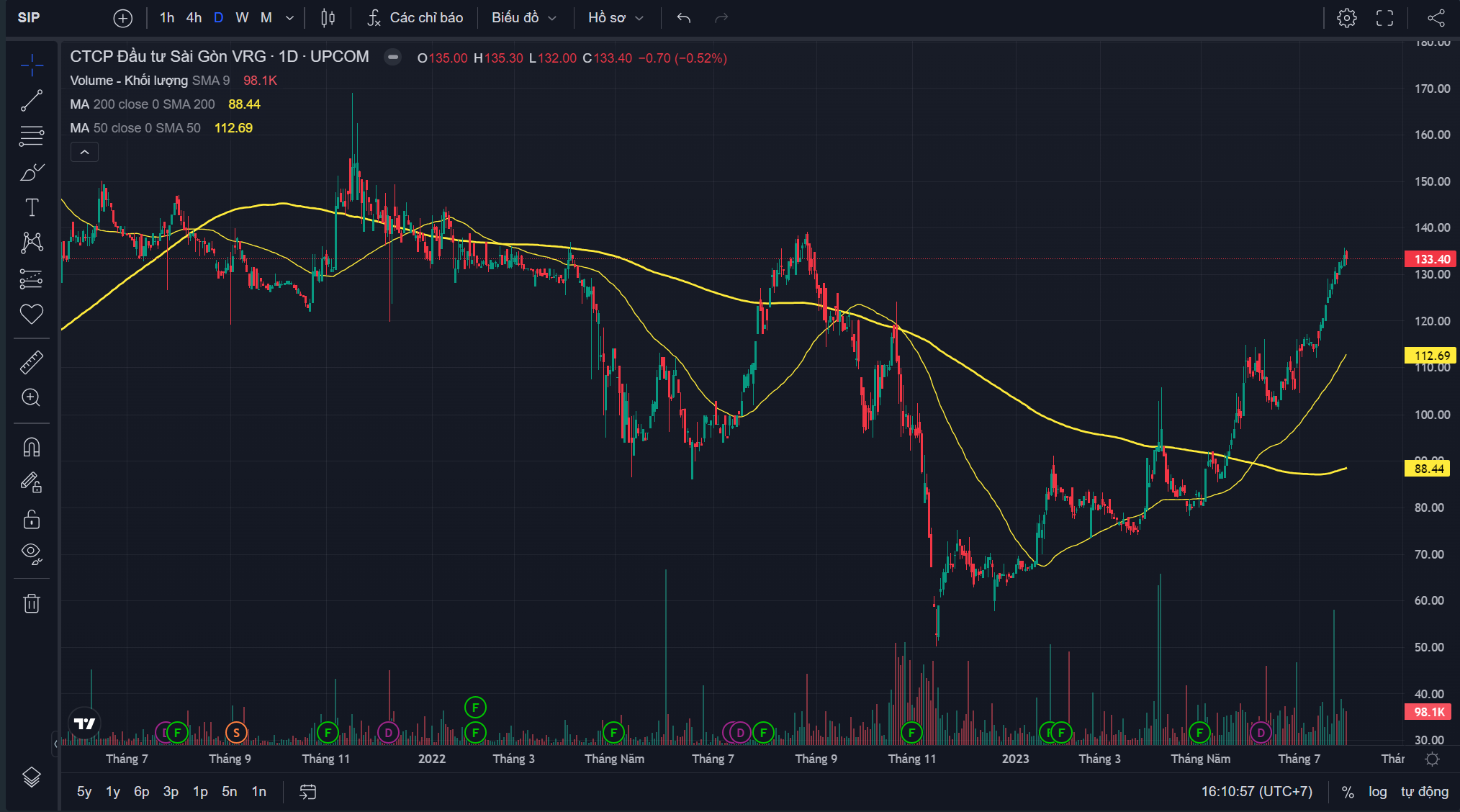This screenshot has width=1460, height=812.
Task: Click the add symbol plus icon
Action: (123, 18)
